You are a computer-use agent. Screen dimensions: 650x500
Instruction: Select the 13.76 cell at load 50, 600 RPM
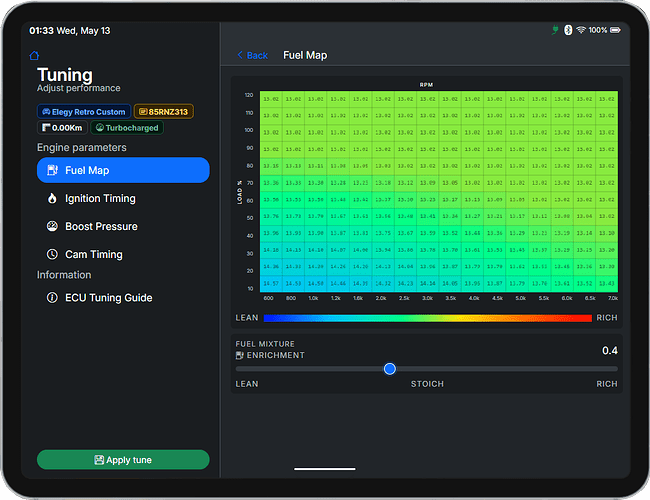pos(271,216)
